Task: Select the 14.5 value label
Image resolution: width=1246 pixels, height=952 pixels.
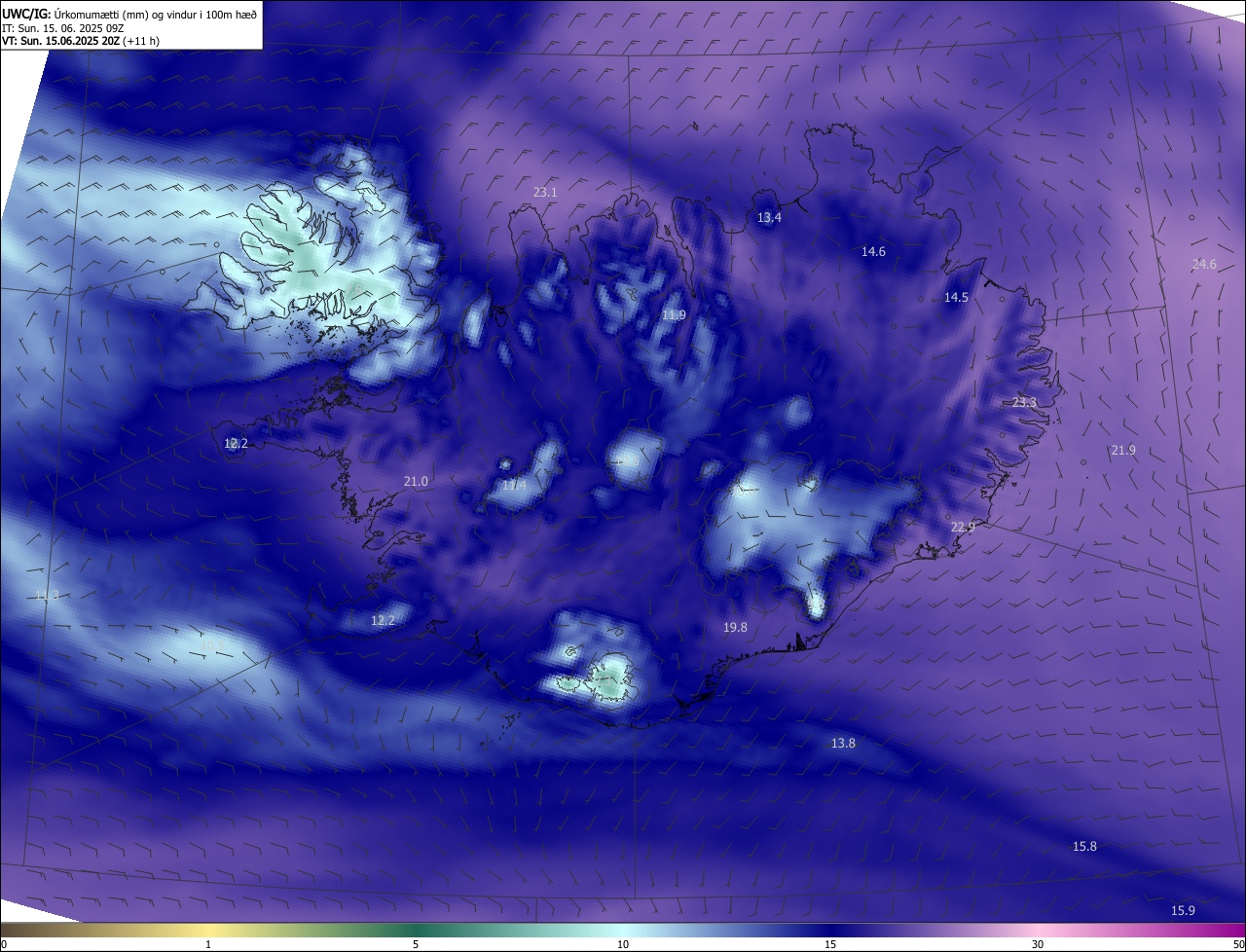Action: 956,298
